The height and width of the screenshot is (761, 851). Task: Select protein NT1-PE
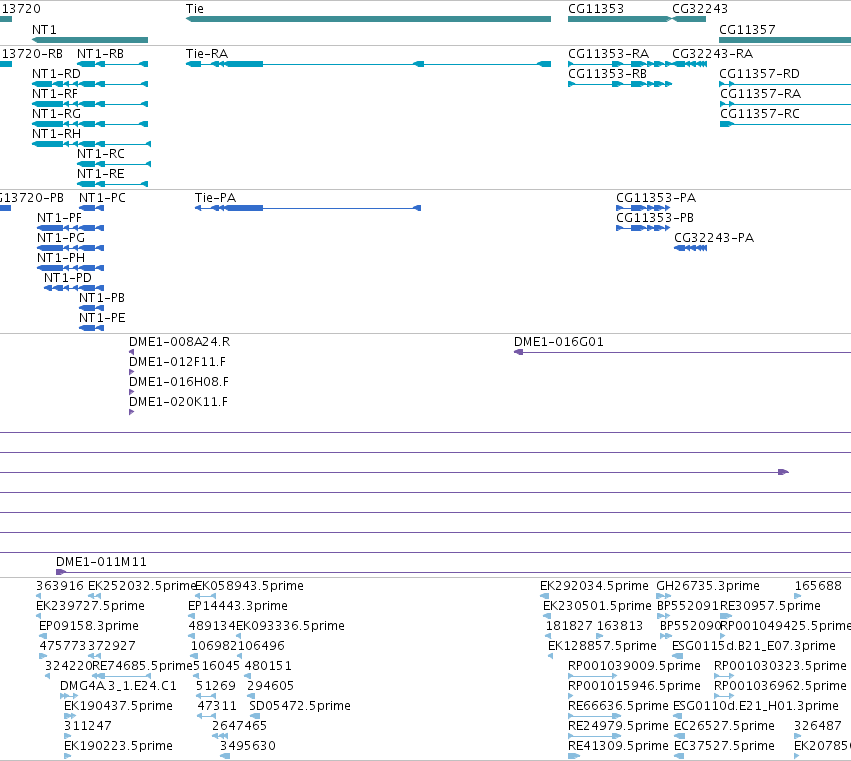[92, 328]
